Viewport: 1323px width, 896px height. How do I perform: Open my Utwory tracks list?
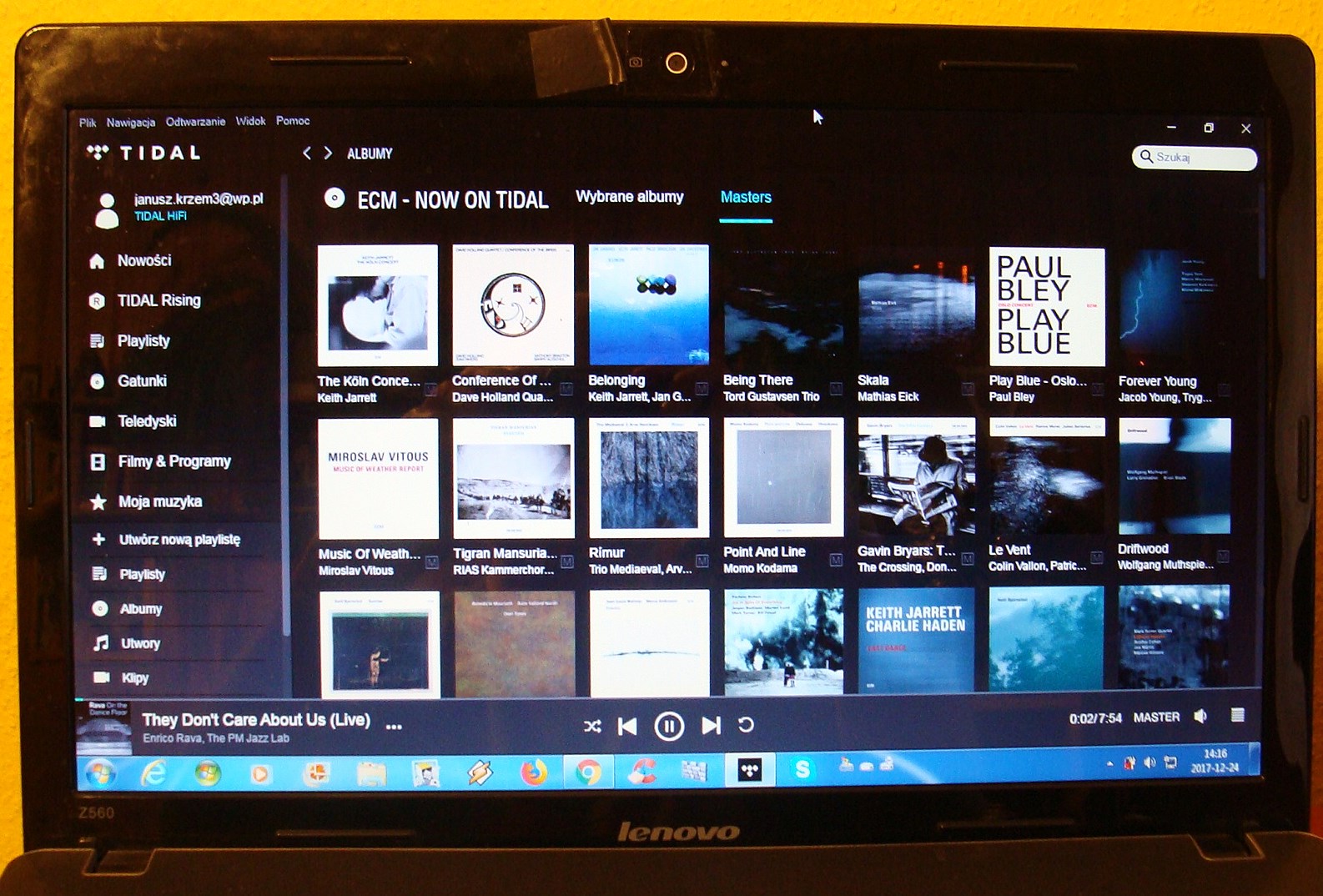coord(126,643)
